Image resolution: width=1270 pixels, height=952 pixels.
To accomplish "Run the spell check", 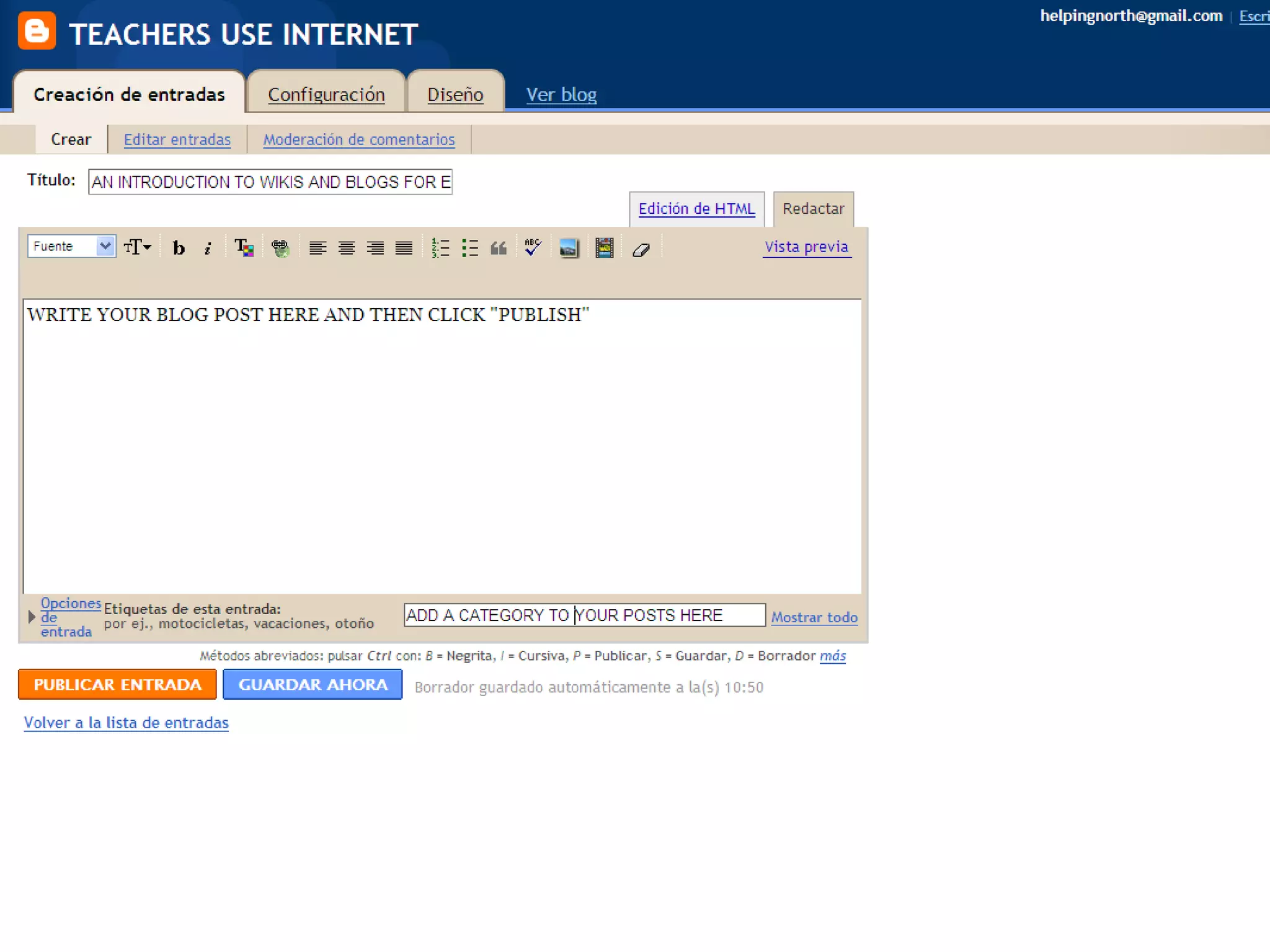I will 533,247.
